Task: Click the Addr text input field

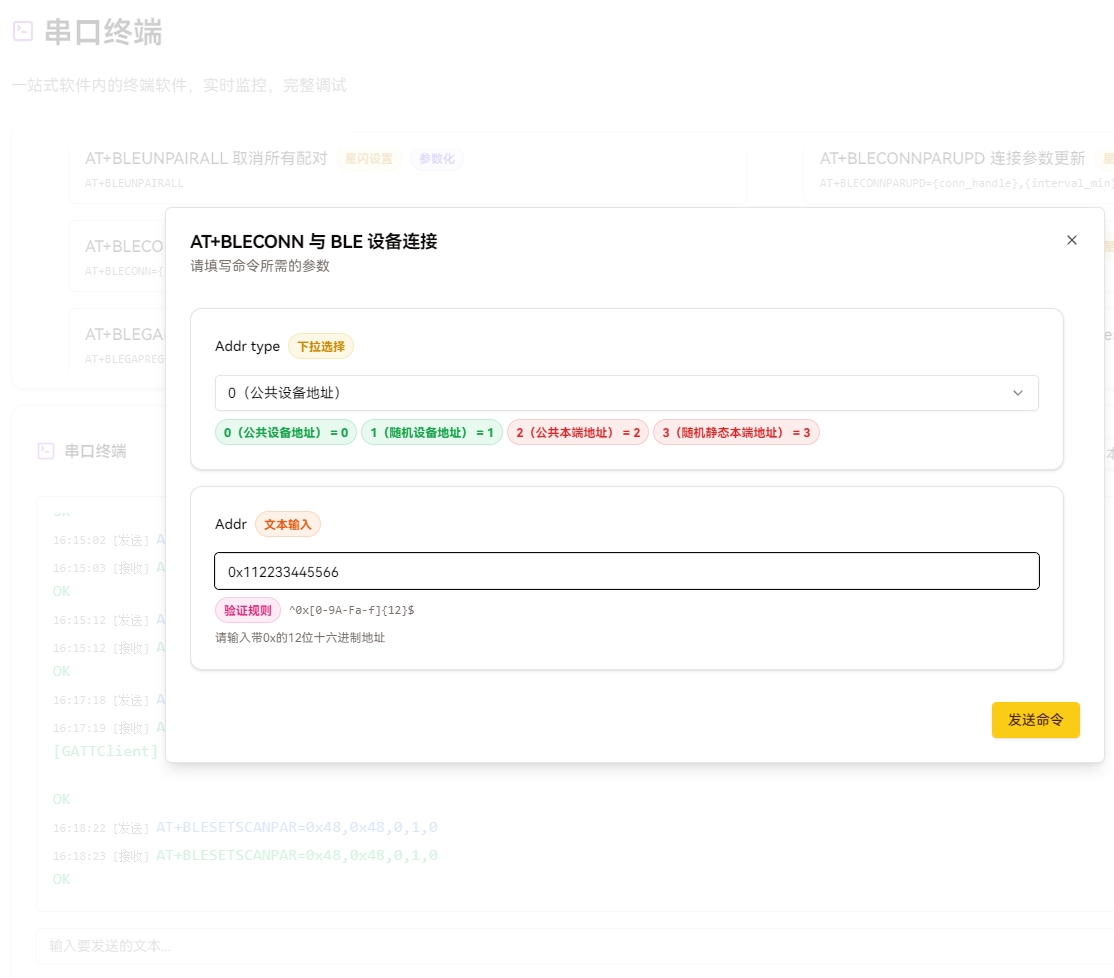Action: (x=627, y=571)
